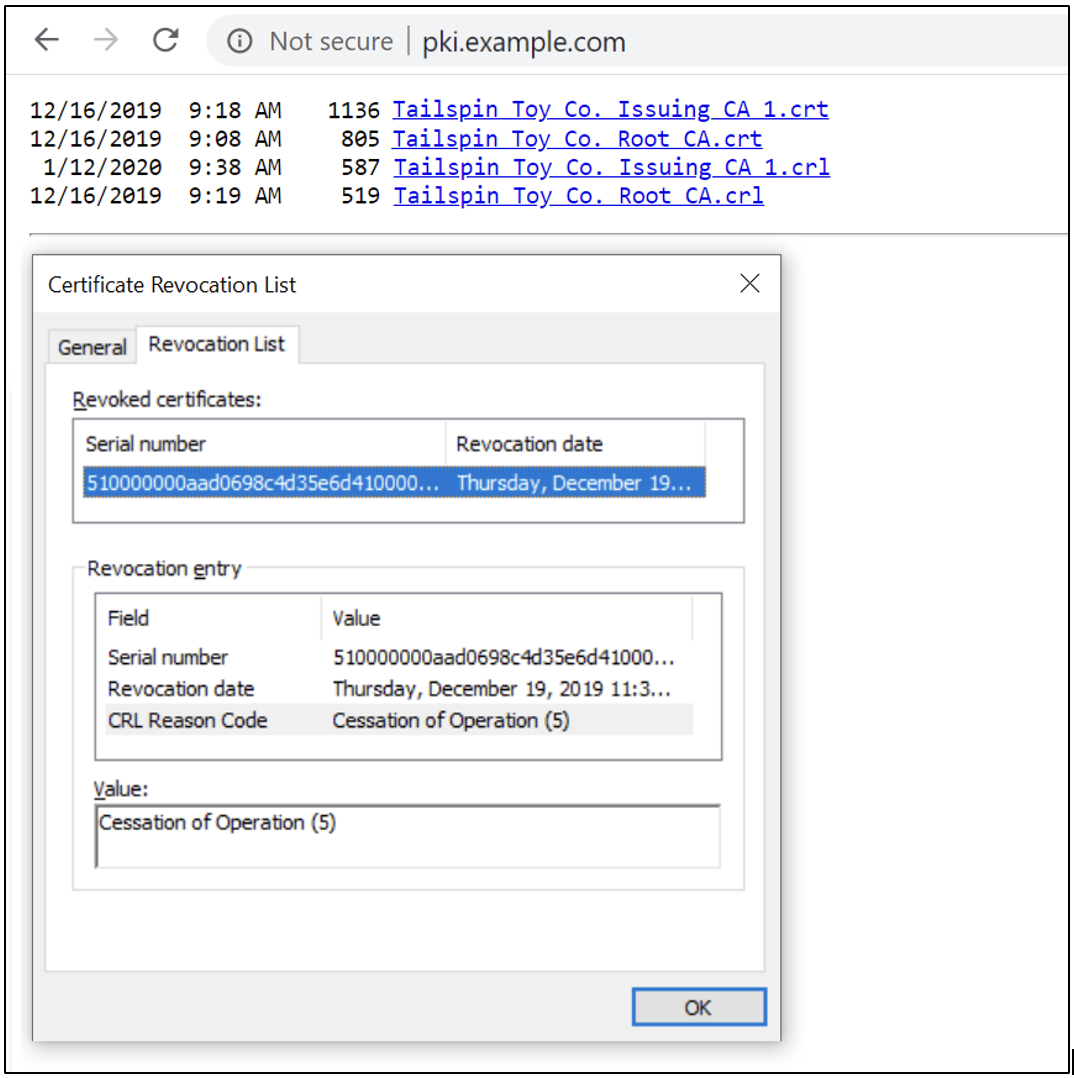Select the CRL Reason Code row

pyautogui.click(x=399, y=720)
